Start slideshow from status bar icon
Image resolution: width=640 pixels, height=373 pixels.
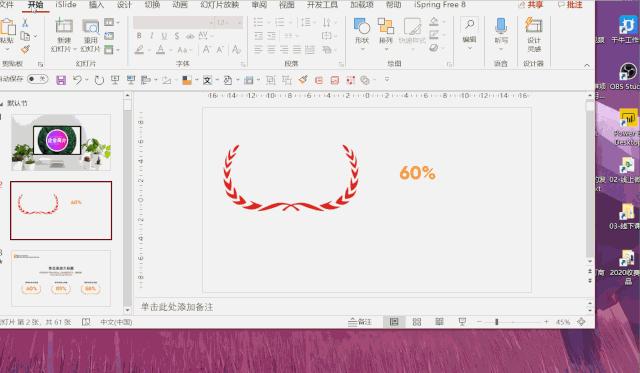tap(462, 322)
